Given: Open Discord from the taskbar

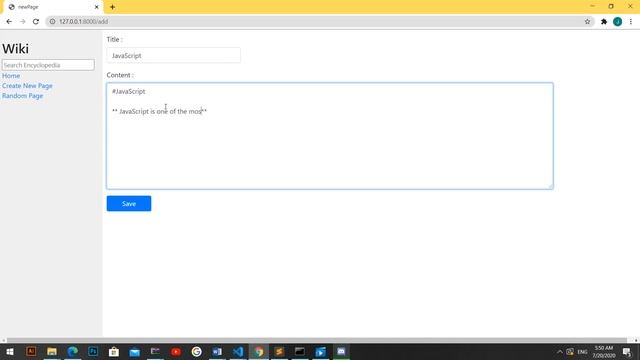Looking at the screenshot, I should click(341, 351).
